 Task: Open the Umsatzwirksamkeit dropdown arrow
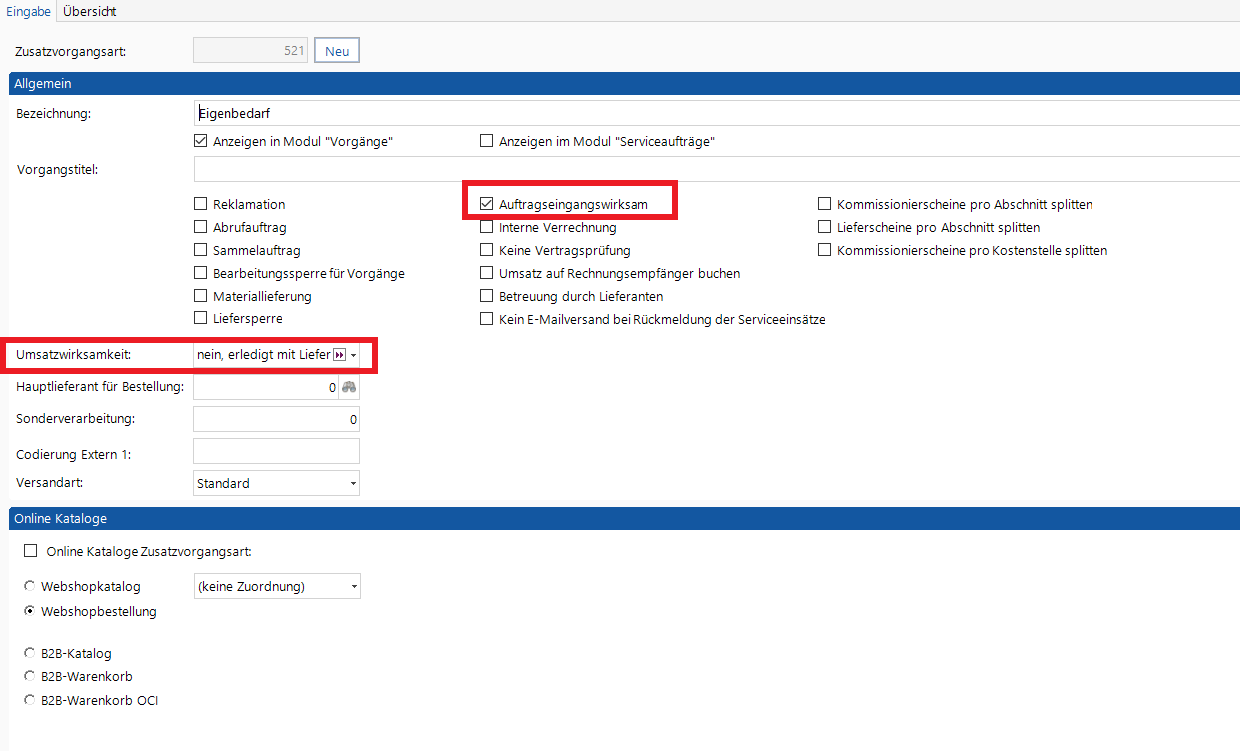[354, 355]
